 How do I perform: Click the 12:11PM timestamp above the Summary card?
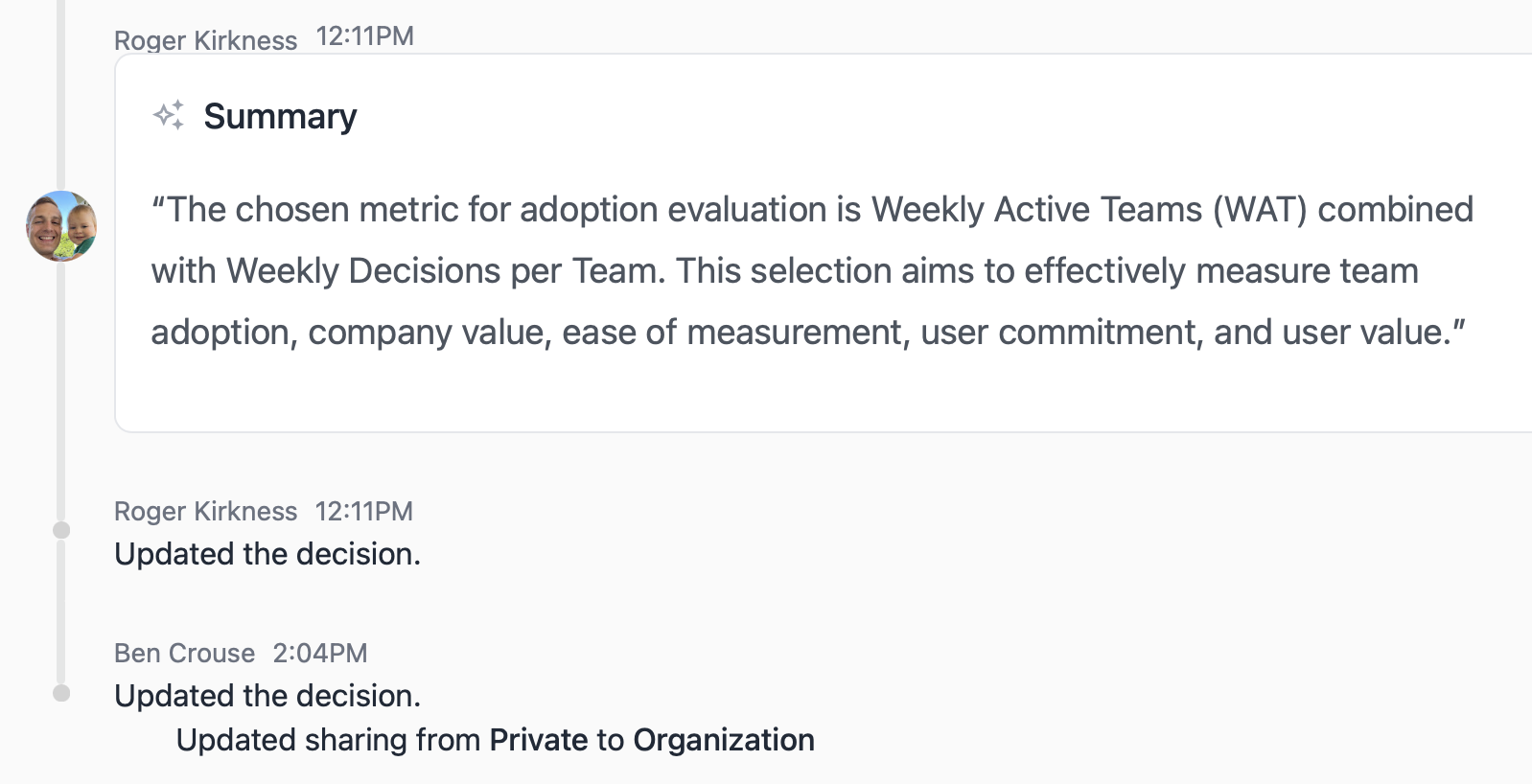tap(365, 36)
